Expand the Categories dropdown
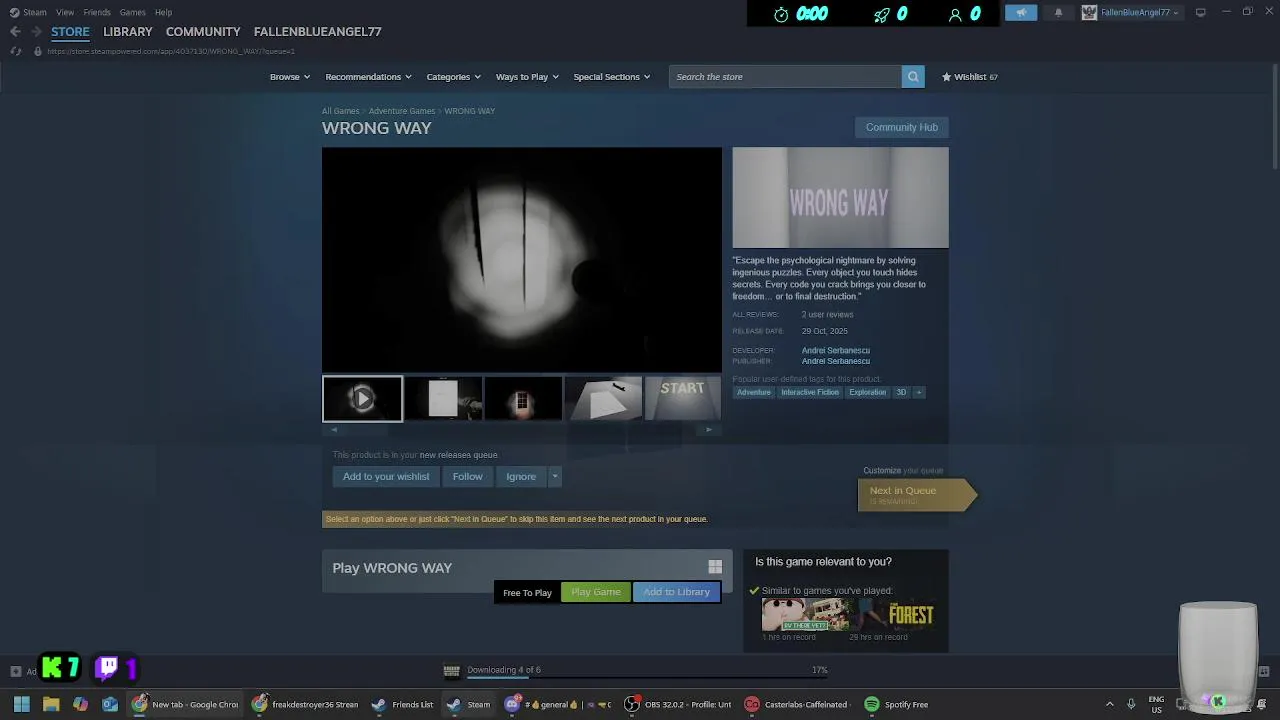This screenshot has width=1280, height=720. [453, 77]
